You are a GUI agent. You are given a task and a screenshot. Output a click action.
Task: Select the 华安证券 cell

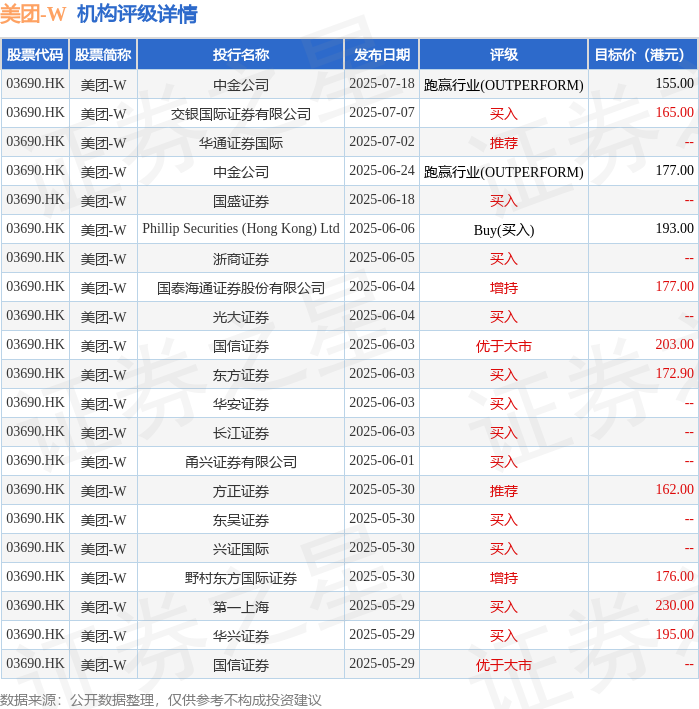click(241, 404)
